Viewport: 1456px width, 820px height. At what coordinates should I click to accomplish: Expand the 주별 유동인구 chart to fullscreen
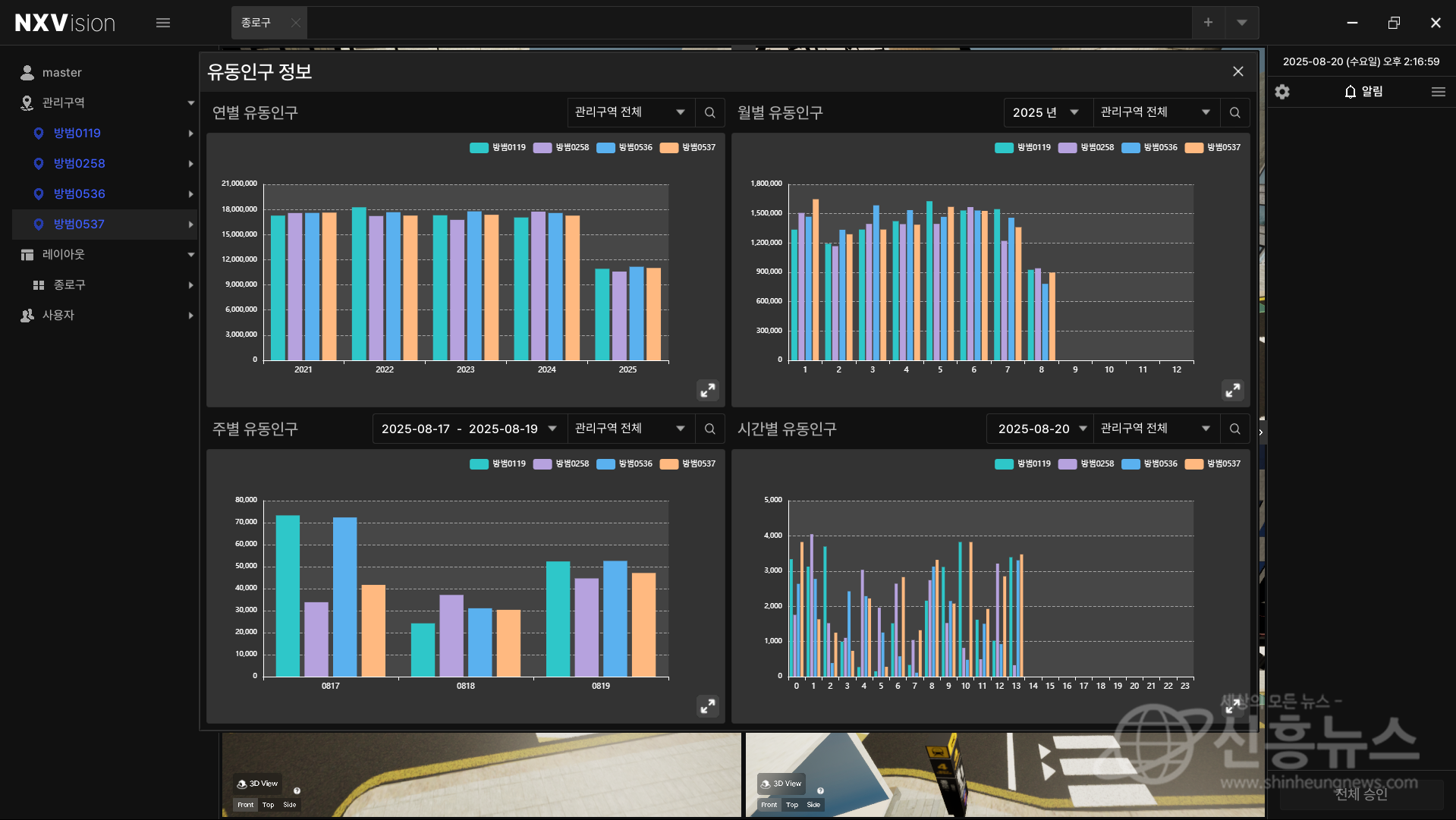pos(707,706)
